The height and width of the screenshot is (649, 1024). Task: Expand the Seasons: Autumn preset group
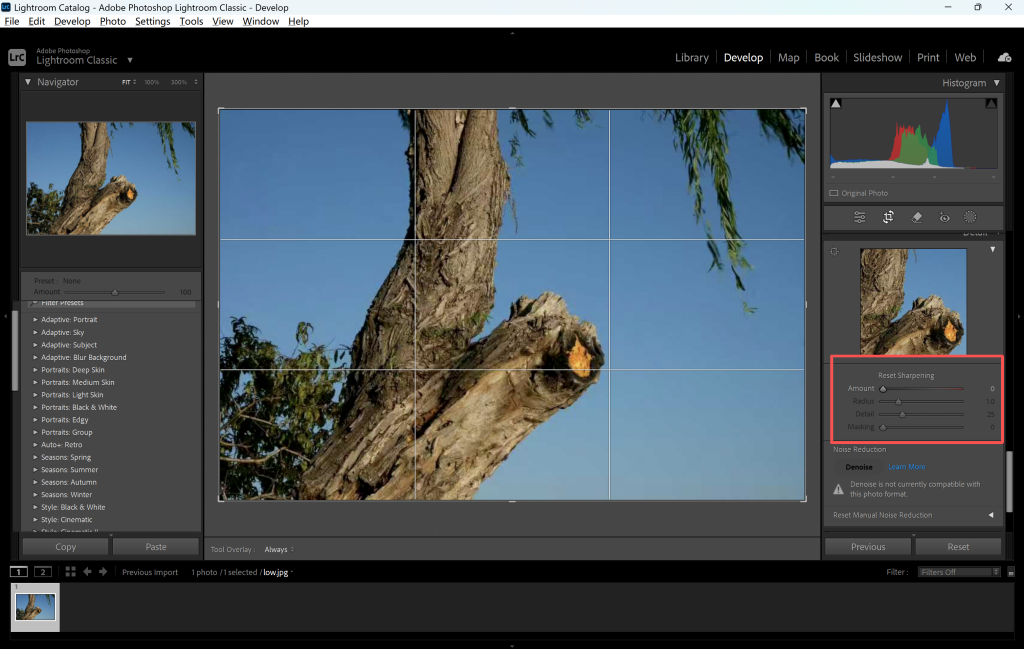tap(35, 483)
